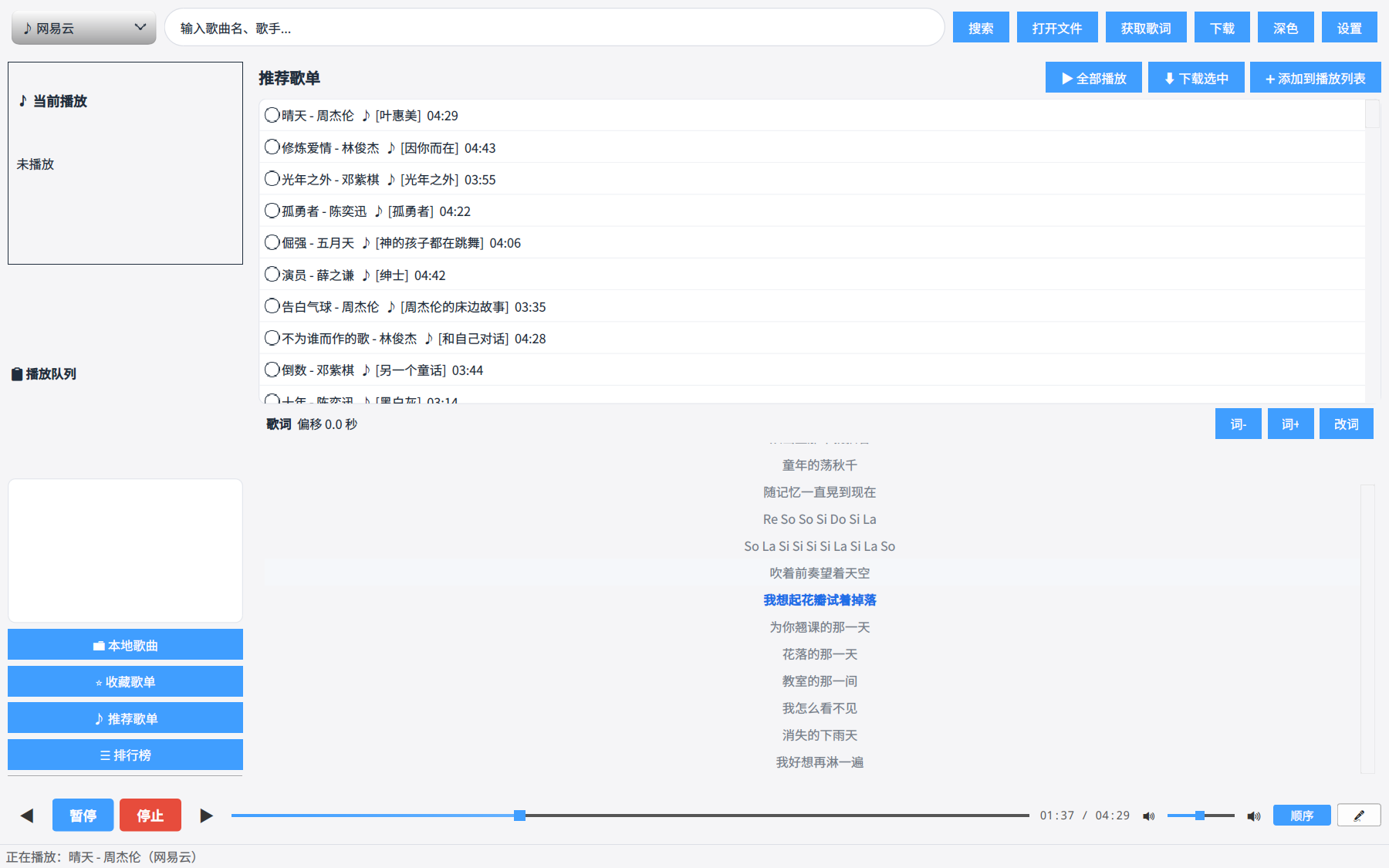Click the low volume speaker icon

click(1149, 816)
